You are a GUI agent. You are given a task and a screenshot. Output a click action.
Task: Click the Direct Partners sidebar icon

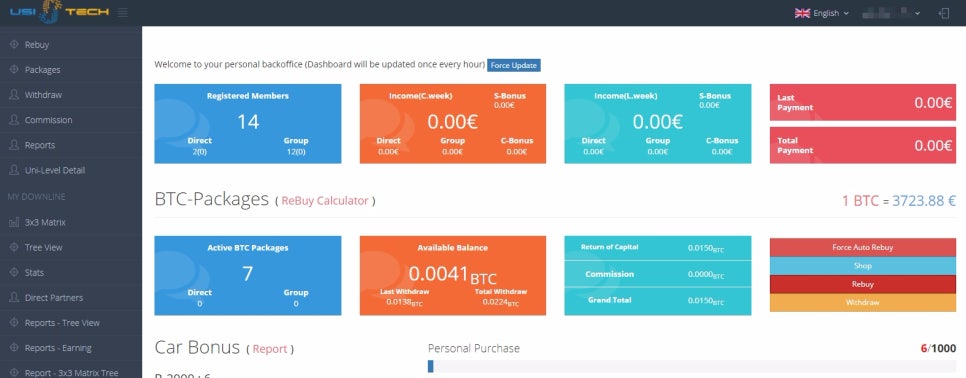tap(14, 297)
